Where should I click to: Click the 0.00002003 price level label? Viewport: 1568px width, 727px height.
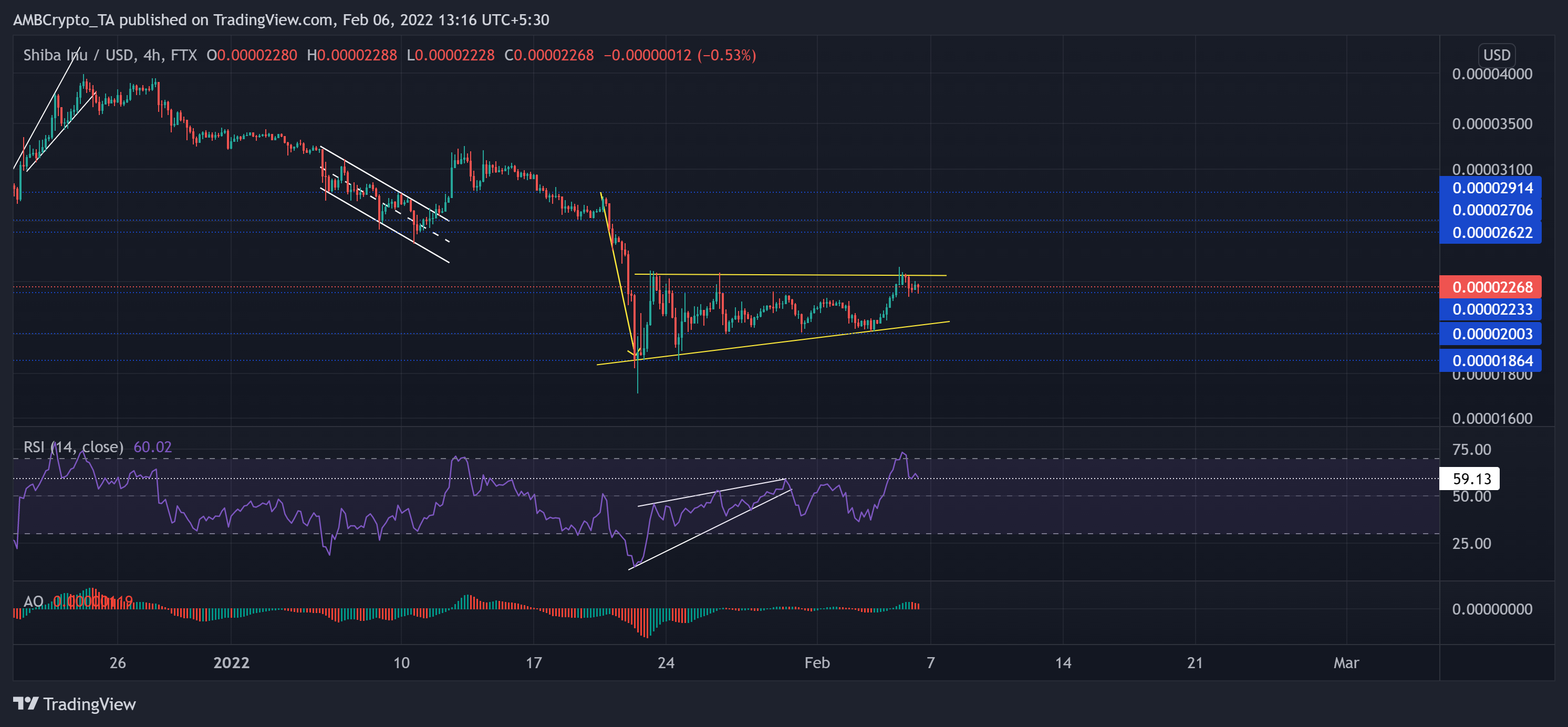1490,334
